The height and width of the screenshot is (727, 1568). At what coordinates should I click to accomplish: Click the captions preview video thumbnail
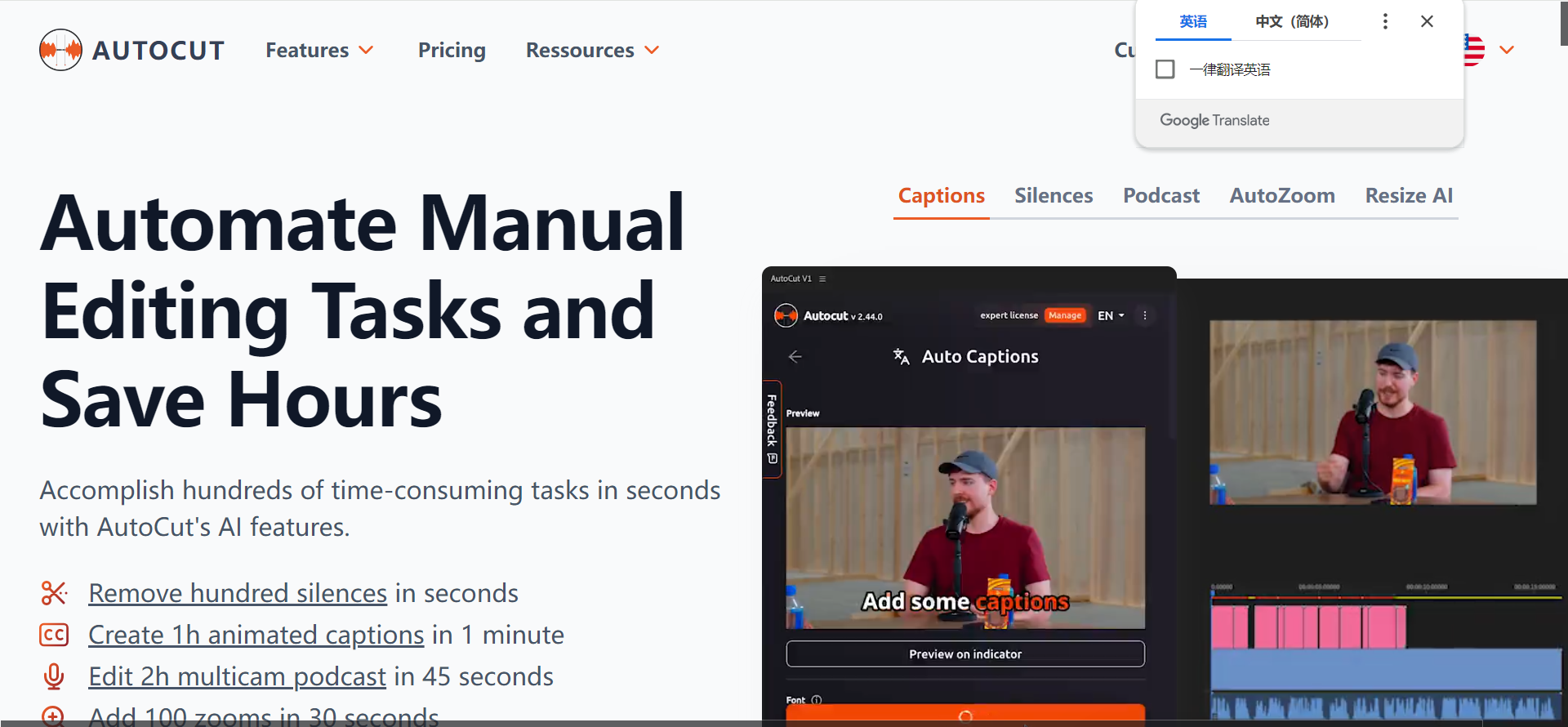965,528
